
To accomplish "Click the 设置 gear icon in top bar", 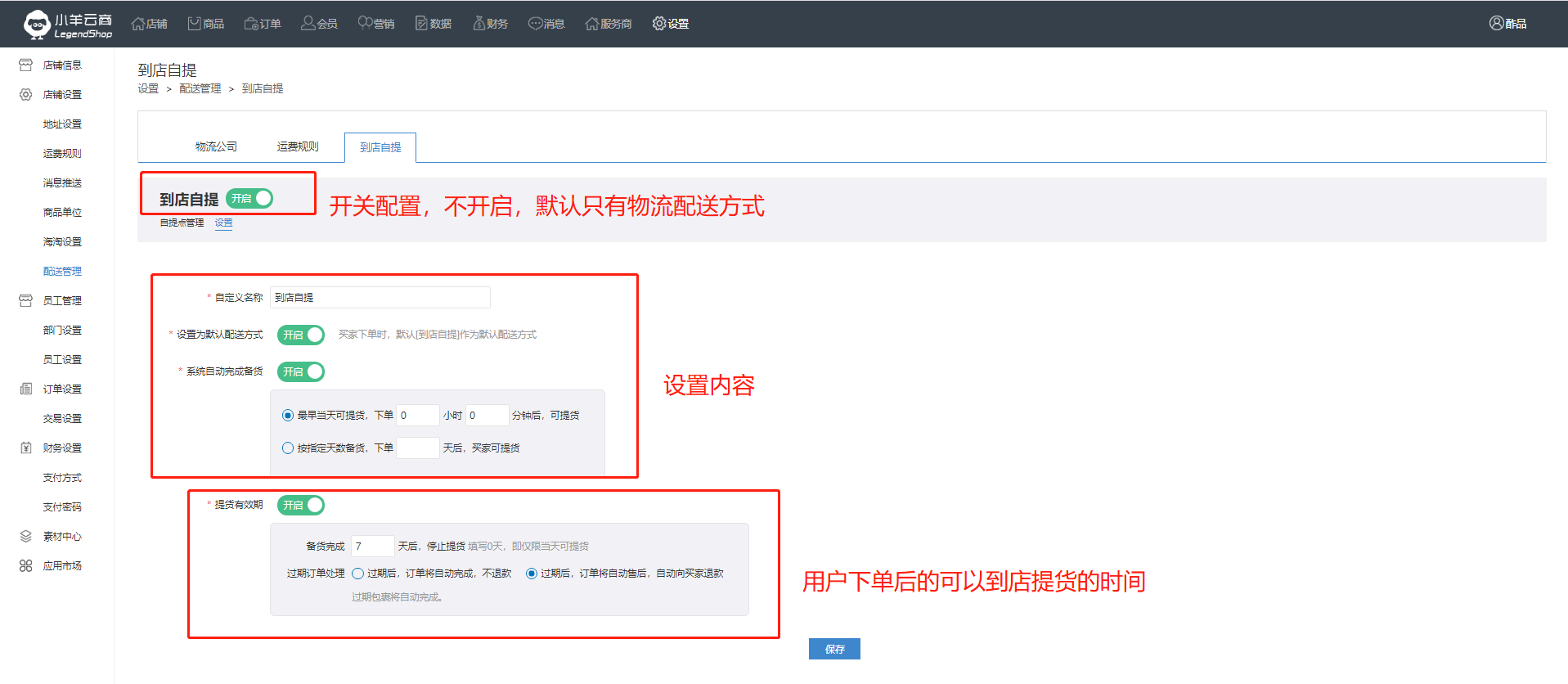I will click(659, 24).
